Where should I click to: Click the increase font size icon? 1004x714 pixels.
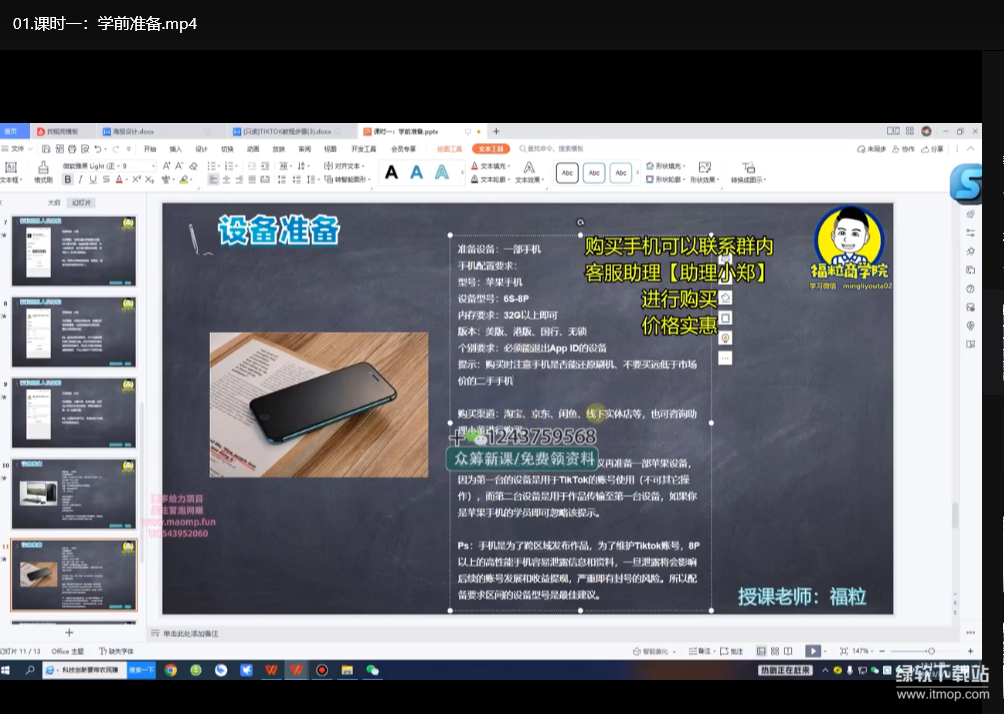164,166
